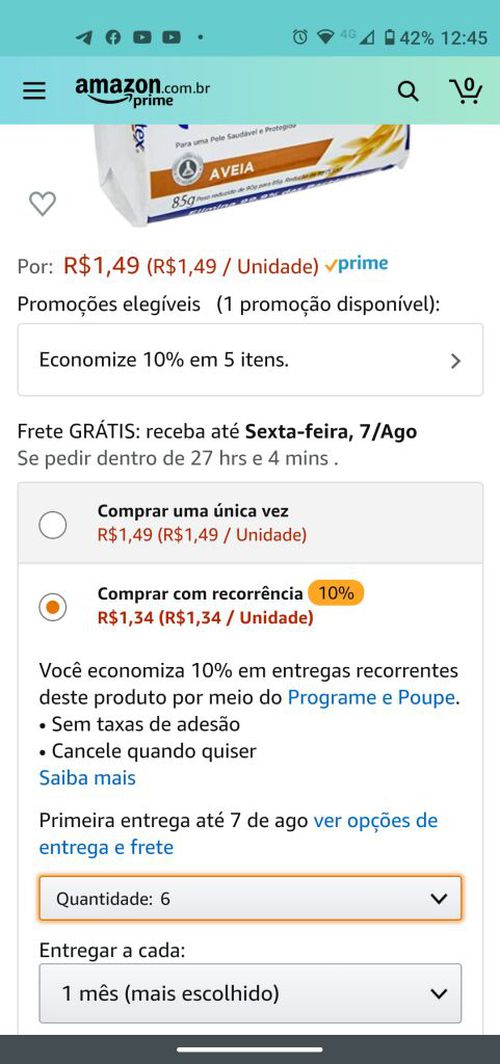500x1064 pixels.
Task: Tap the Android home gesture bar
Action: point(250,1050)
